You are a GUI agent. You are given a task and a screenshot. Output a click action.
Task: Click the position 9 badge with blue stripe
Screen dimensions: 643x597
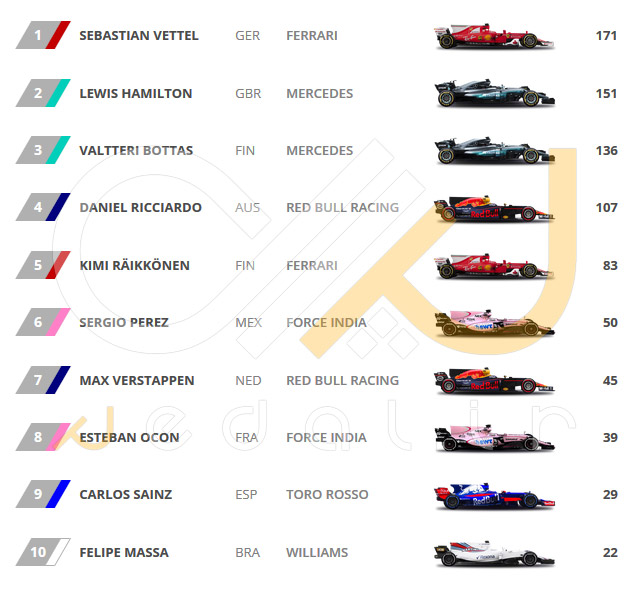[43, 494]
